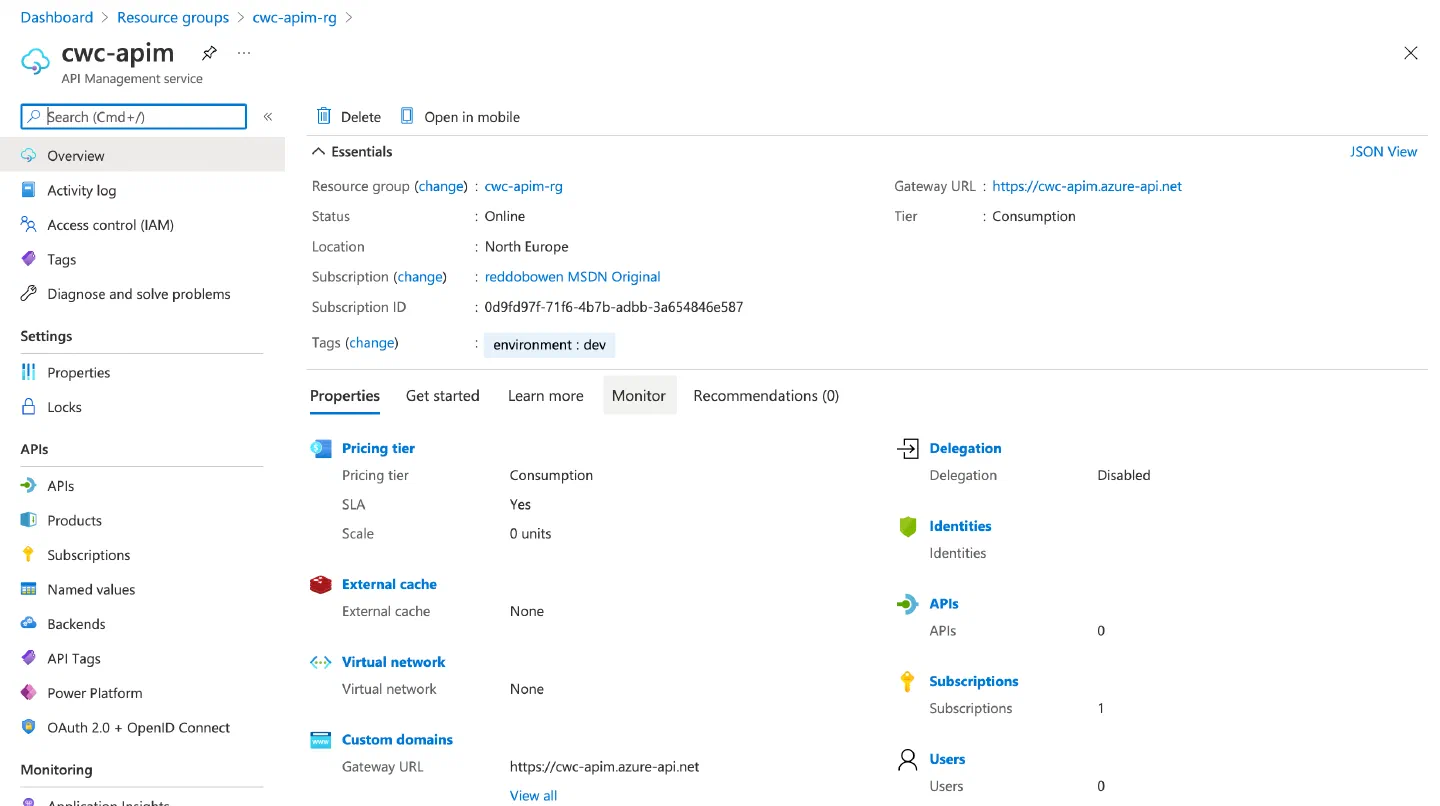Click the cwc-apim cloud service icon

[x=35, y=61]
